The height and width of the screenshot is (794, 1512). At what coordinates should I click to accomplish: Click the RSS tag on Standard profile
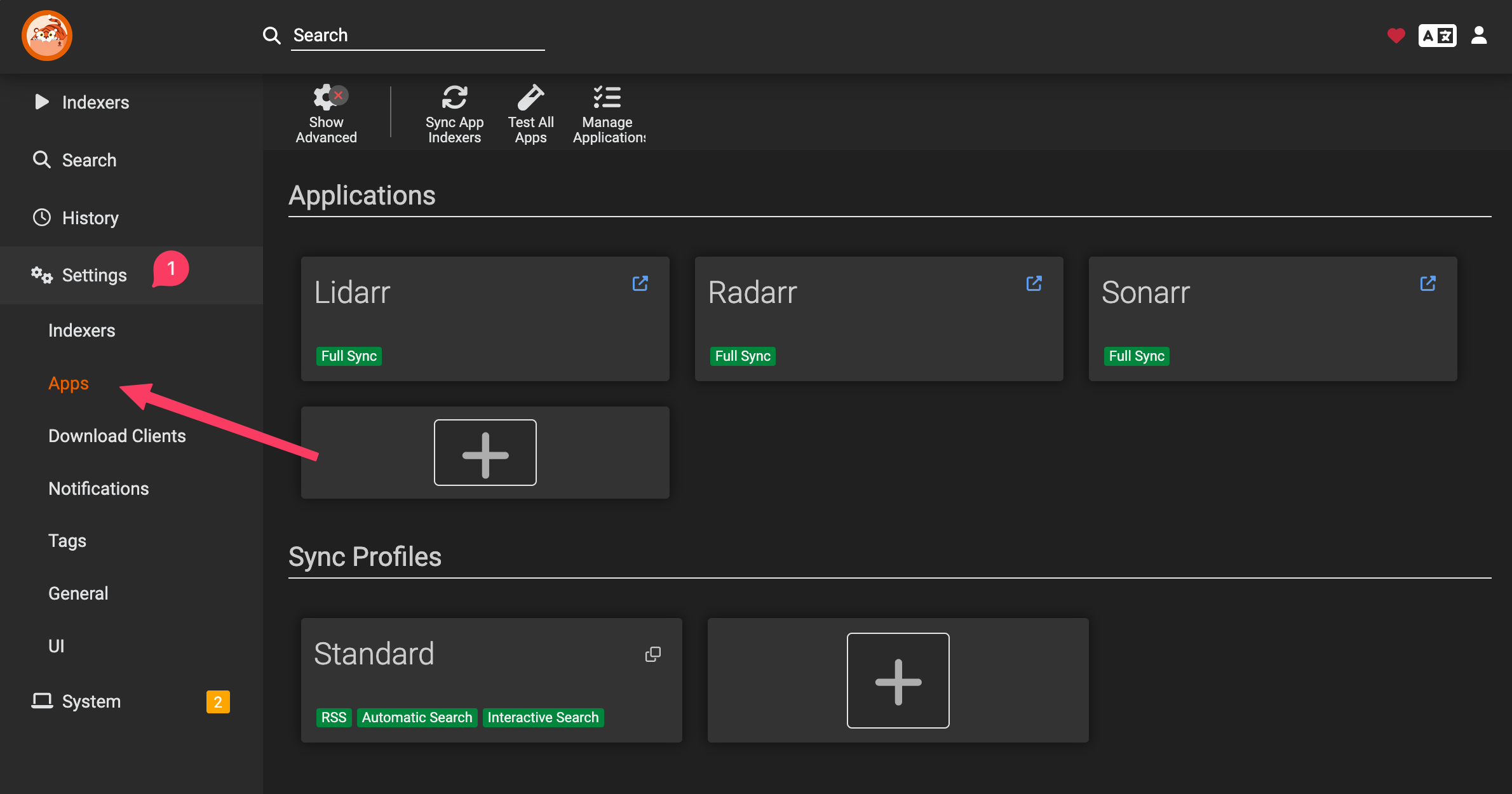334,717
